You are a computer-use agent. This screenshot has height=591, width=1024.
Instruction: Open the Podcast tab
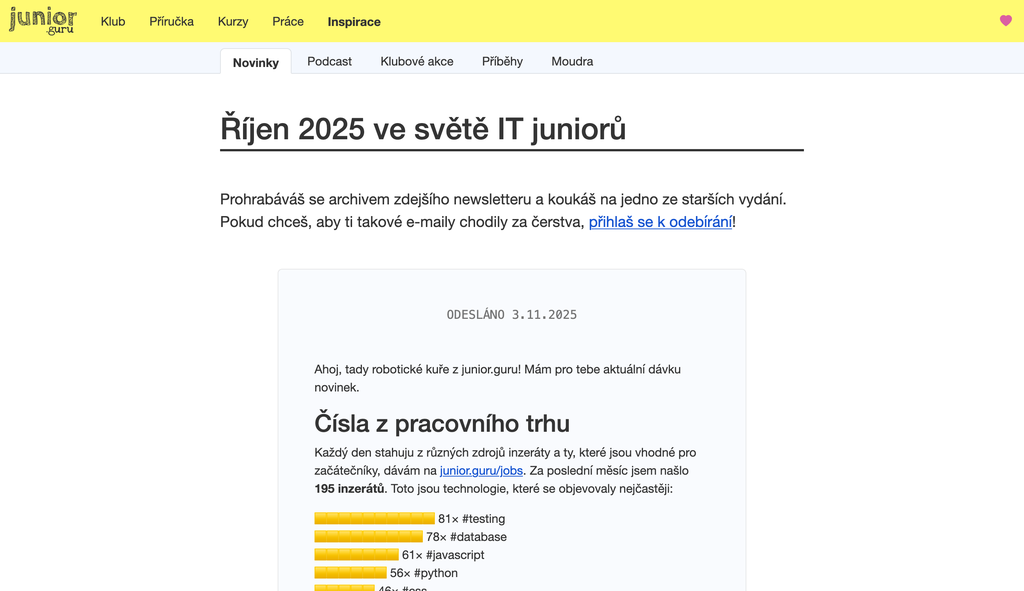[329, 62]
